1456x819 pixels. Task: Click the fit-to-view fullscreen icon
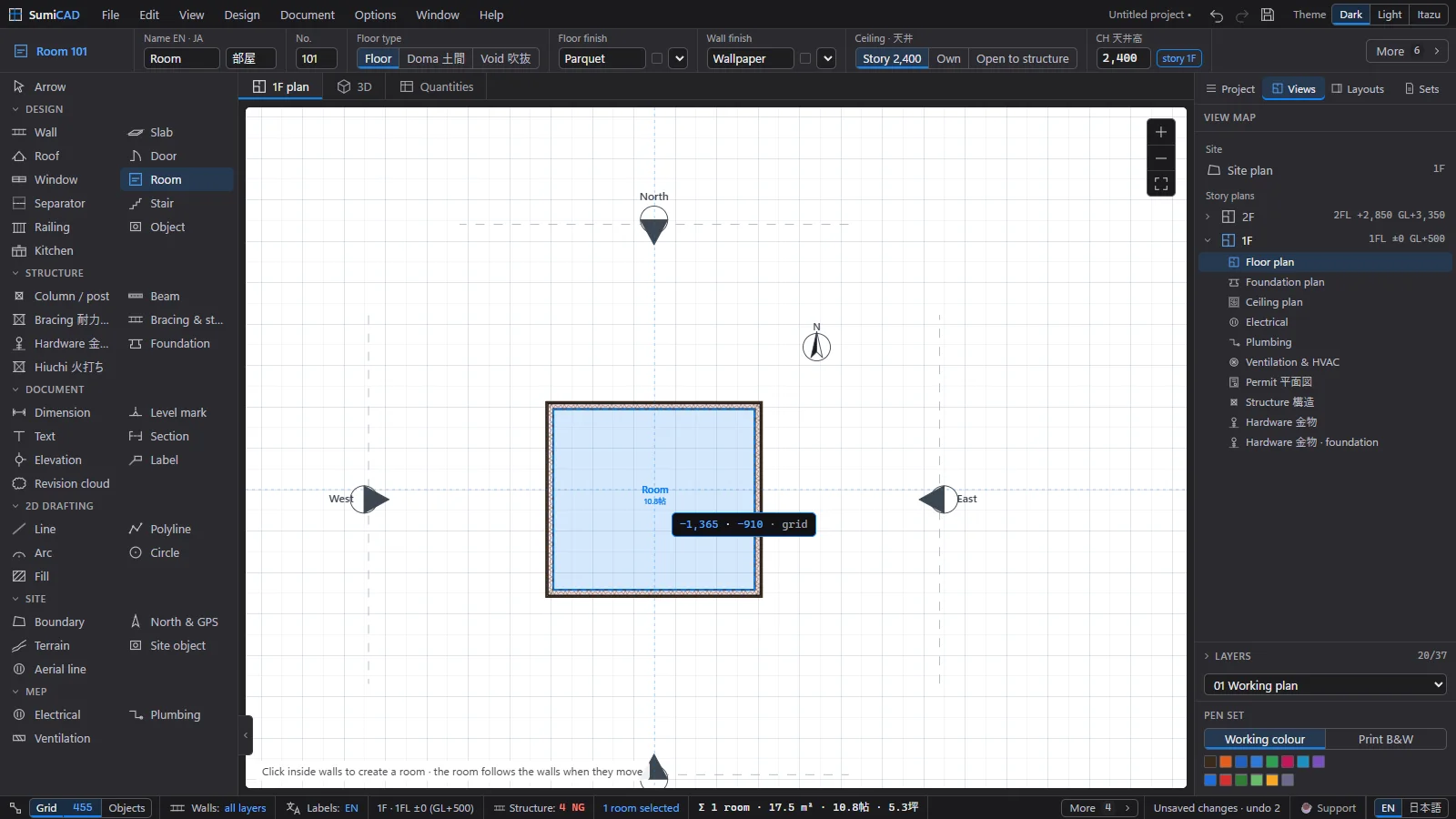click(1161, 184)
